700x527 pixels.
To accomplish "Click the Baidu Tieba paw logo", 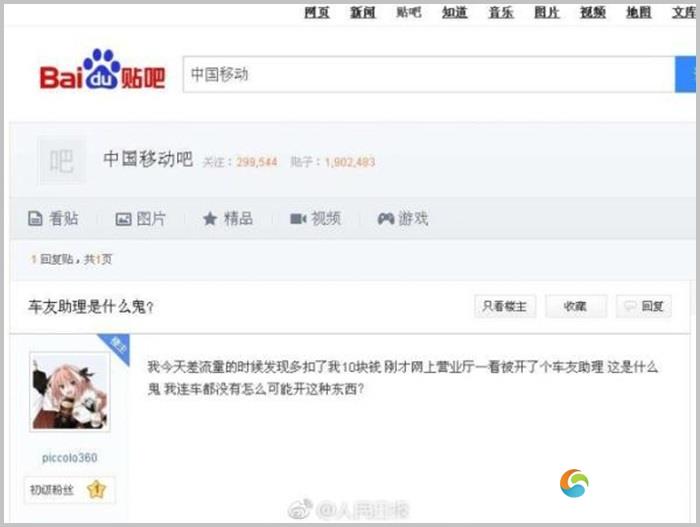I will pos(102,69).
